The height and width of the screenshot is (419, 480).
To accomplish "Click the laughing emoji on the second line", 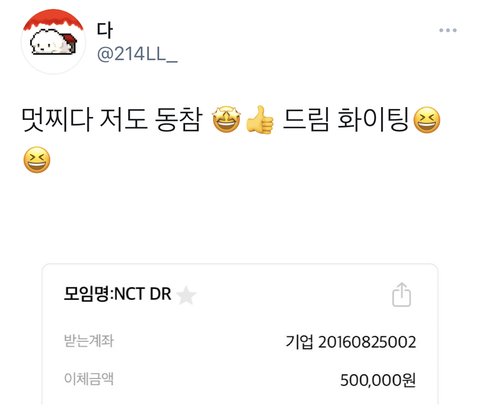I will tap(37, 160).
